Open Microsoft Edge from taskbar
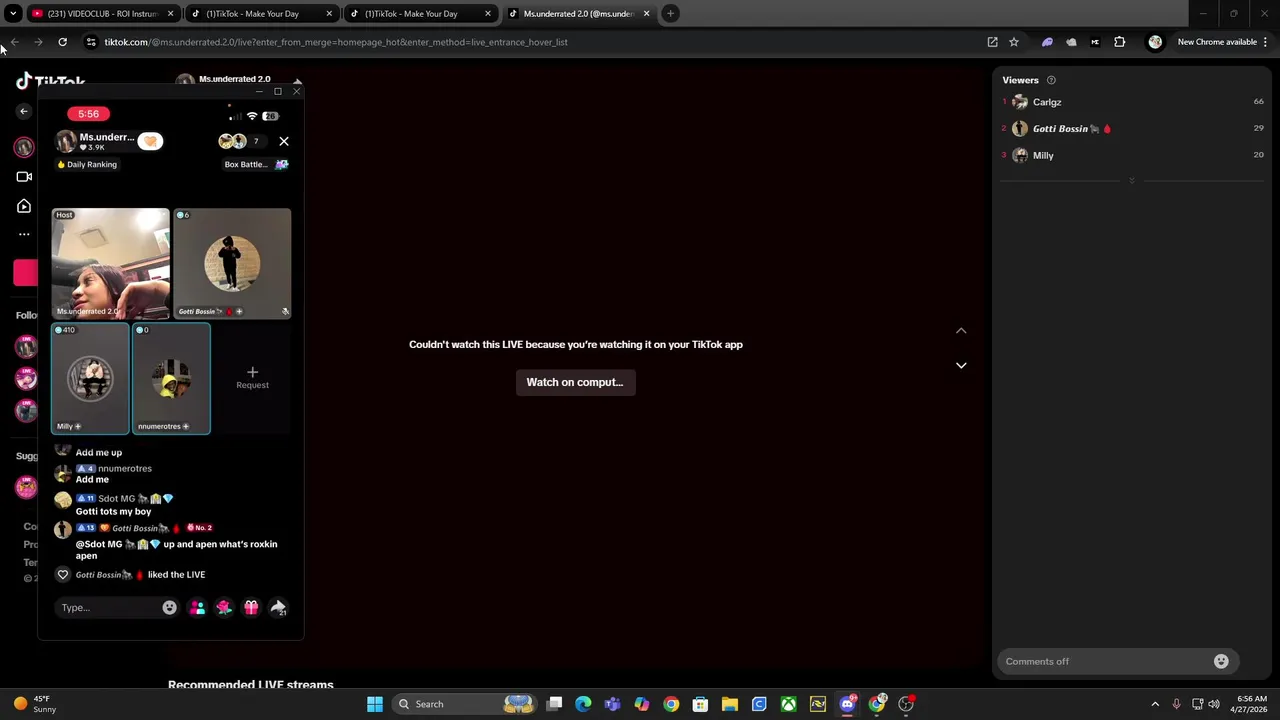Screen dimensions: 1280x720 [584, 704]
